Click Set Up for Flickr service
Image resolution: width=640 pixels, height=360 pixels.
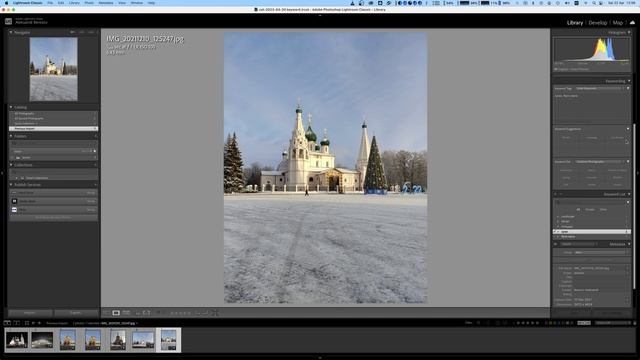click(x=91, y=209)
